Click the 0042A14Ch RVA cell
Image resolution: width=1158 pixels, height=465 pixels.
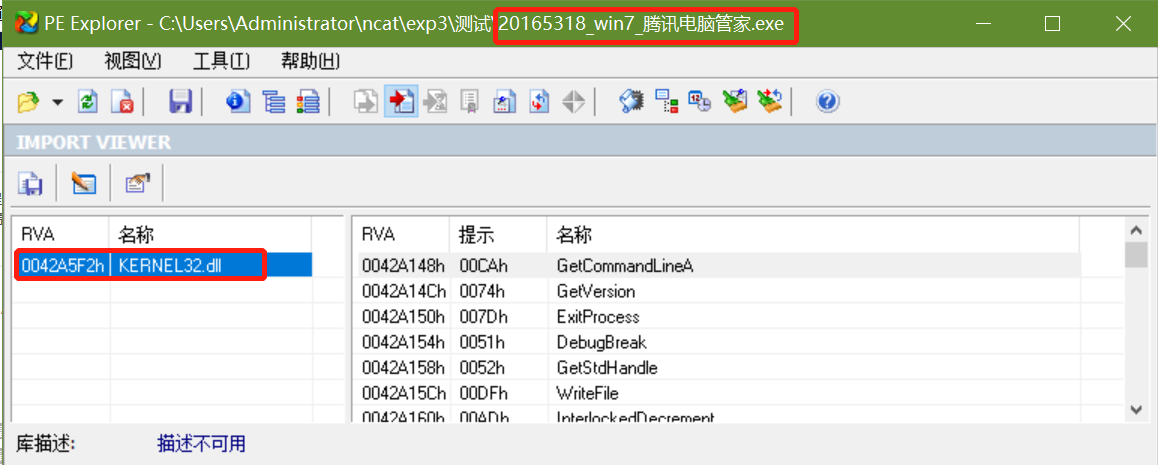pyautogui.click(x=403, y=291)
